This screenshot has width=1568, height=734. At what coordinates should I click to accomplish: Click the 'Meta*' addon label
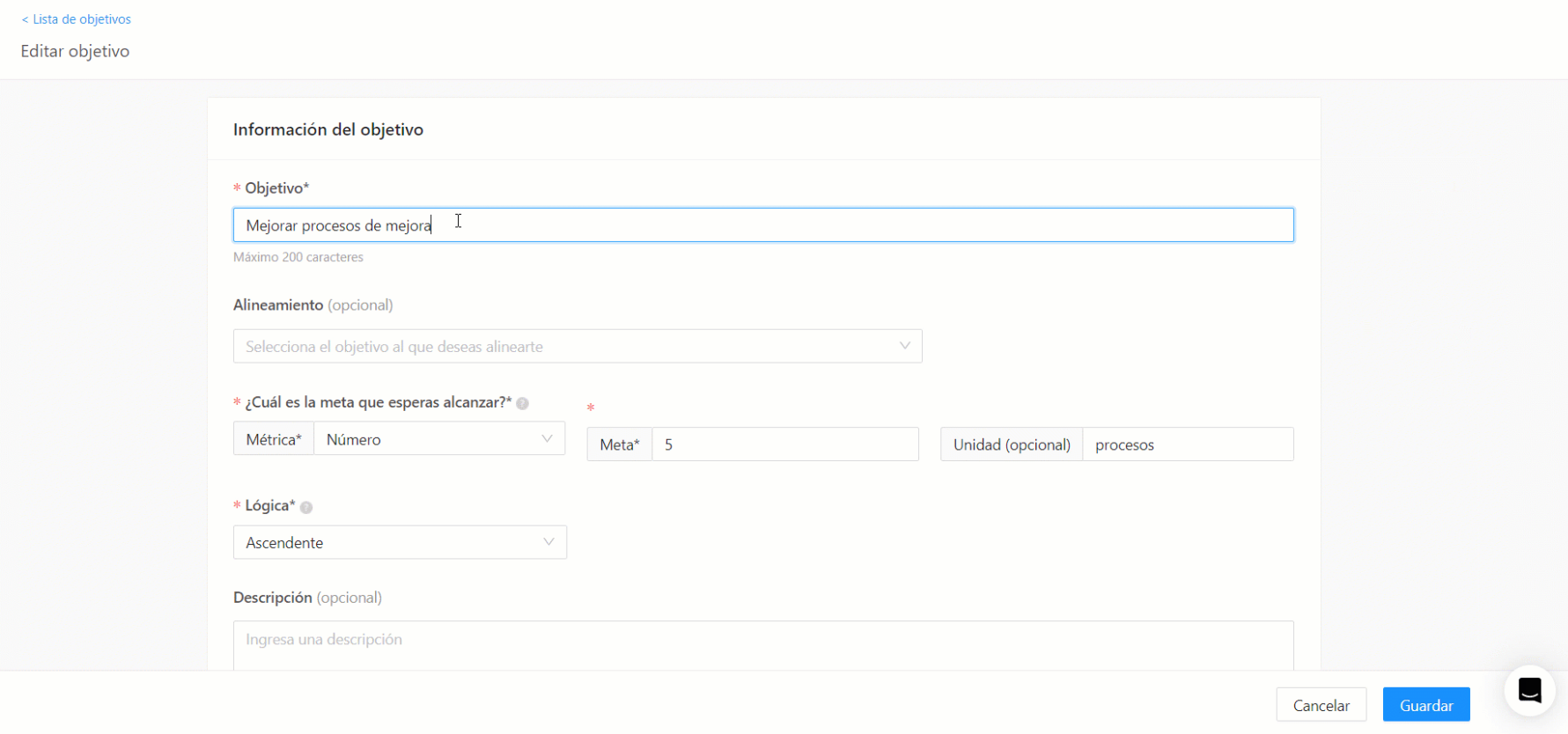(620, 444)
